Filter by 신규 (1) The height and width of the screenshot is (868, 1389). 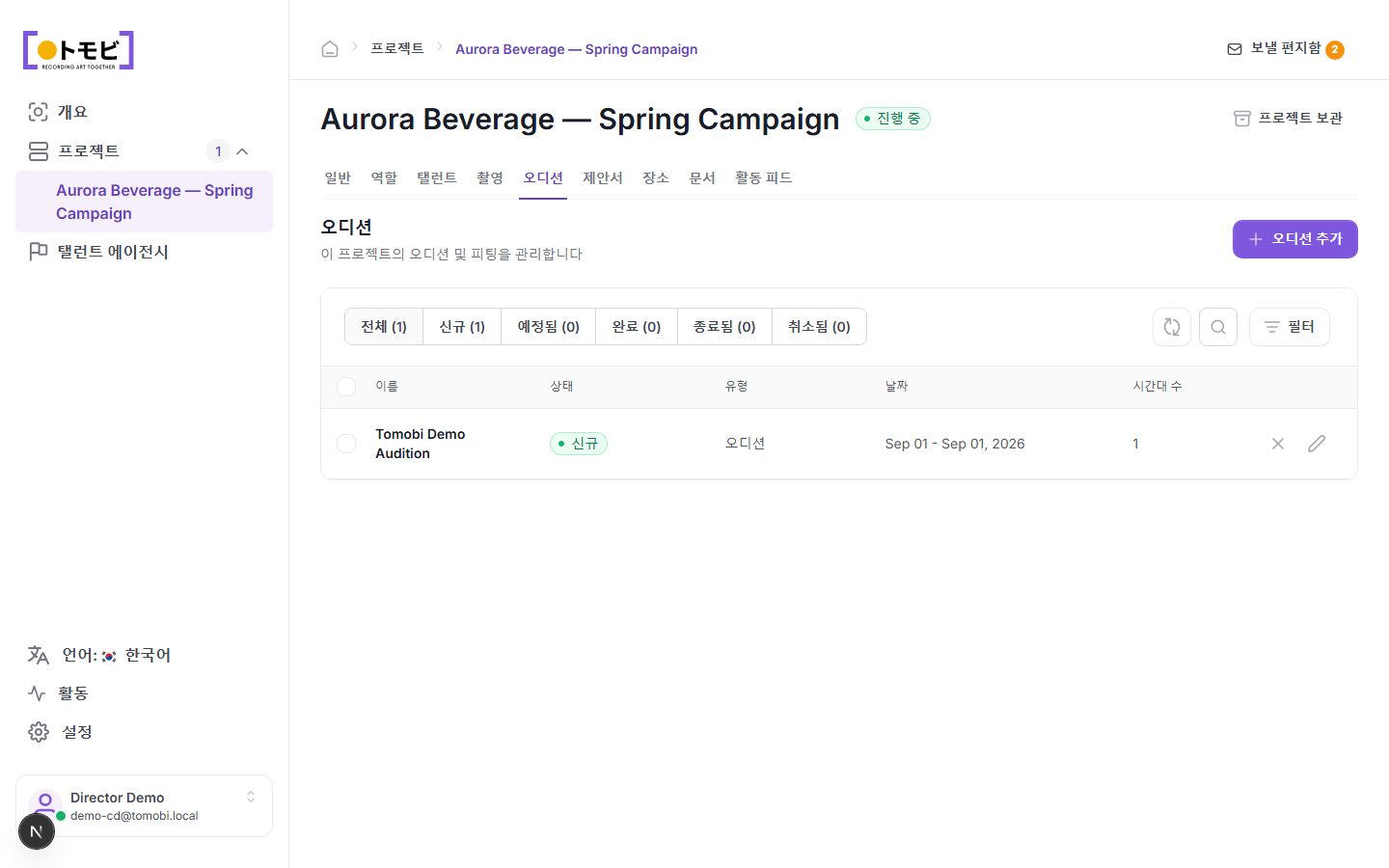(x=462, y=327)
